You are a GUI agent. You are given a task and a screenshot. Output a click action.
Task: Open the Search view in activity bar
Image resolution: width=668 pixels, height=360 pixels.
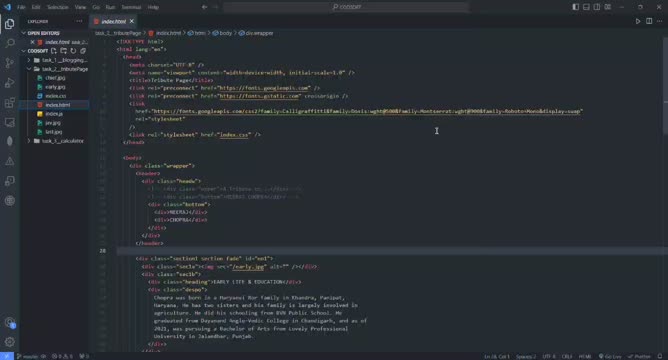pyautogui.click(x=9, y=43)
